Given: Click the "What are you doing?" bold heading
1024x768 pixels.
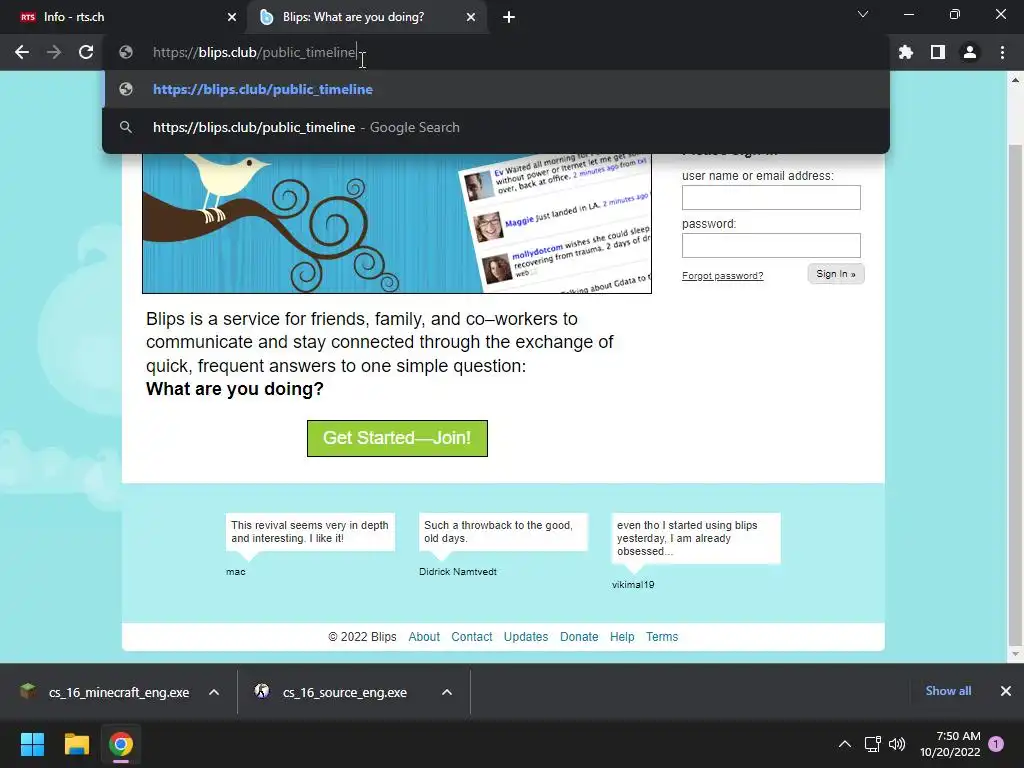Looking at the screenshot, I should pos(234,389).
